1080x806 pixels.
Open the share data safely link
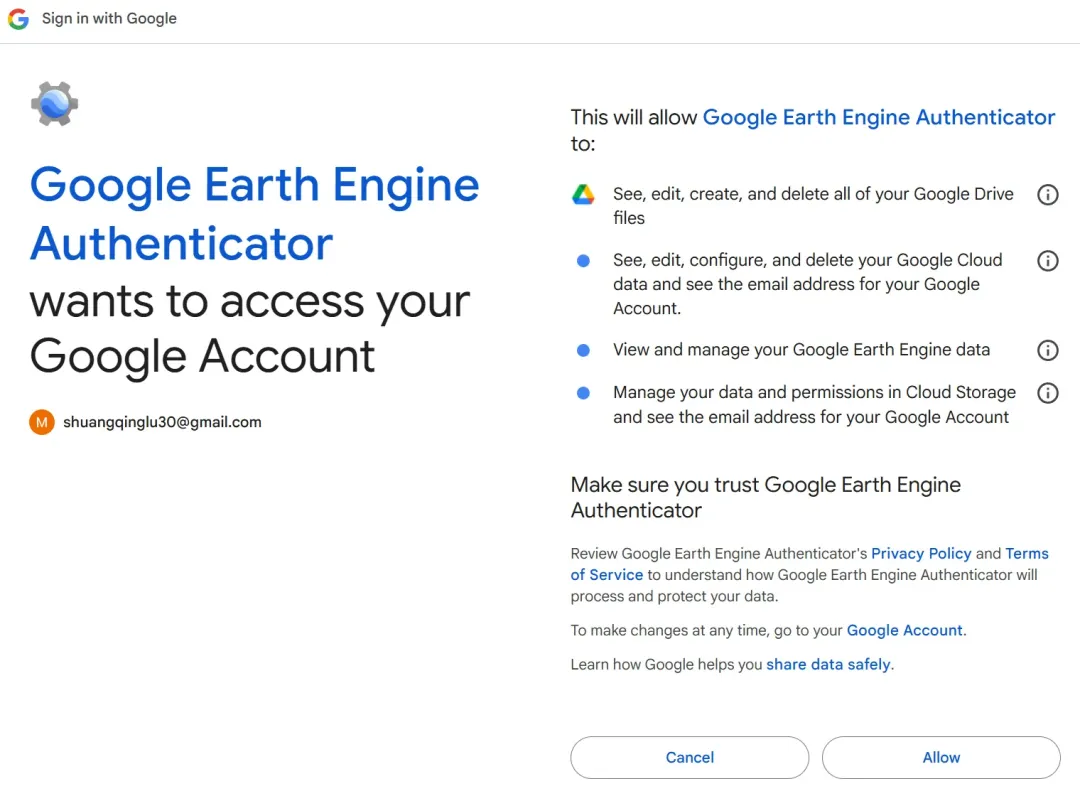tap(828, 664)
